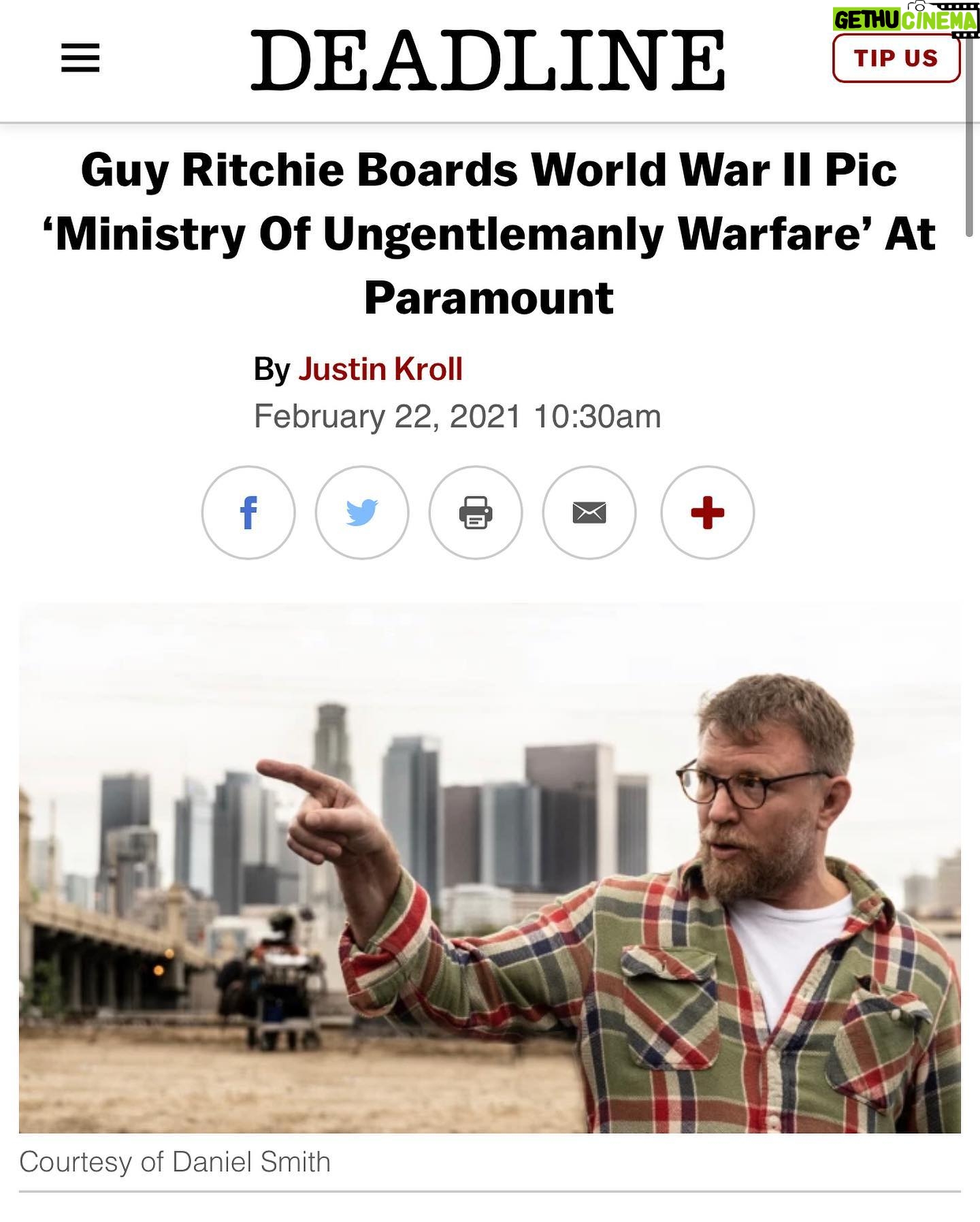Image resolution: width=980 pixels, height=1222 pixels.
Task: Click the word Paramount in headline
Action: (489, 298)
